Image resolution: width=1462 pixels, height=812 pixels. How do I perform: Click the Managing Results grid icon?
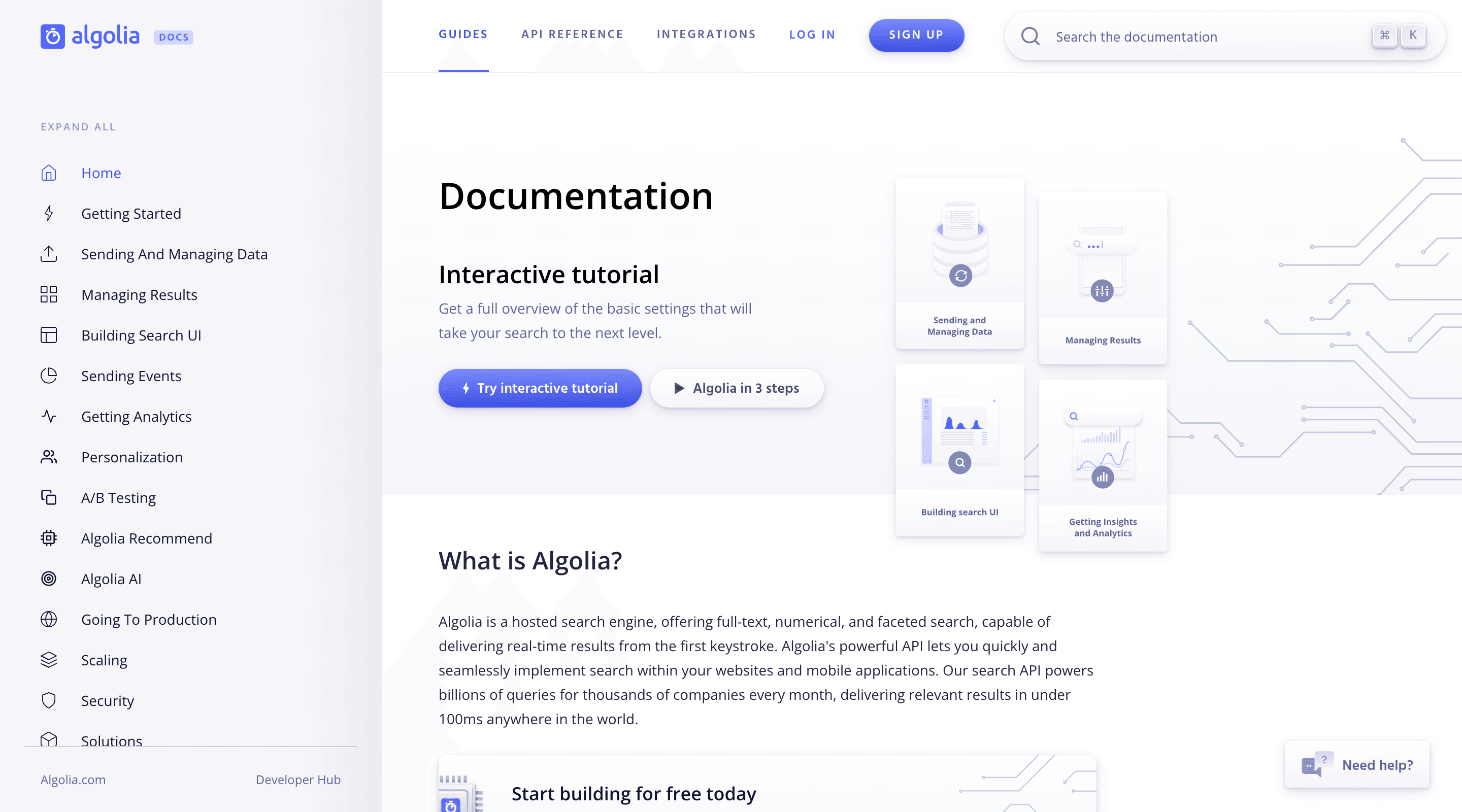point(48,294)
